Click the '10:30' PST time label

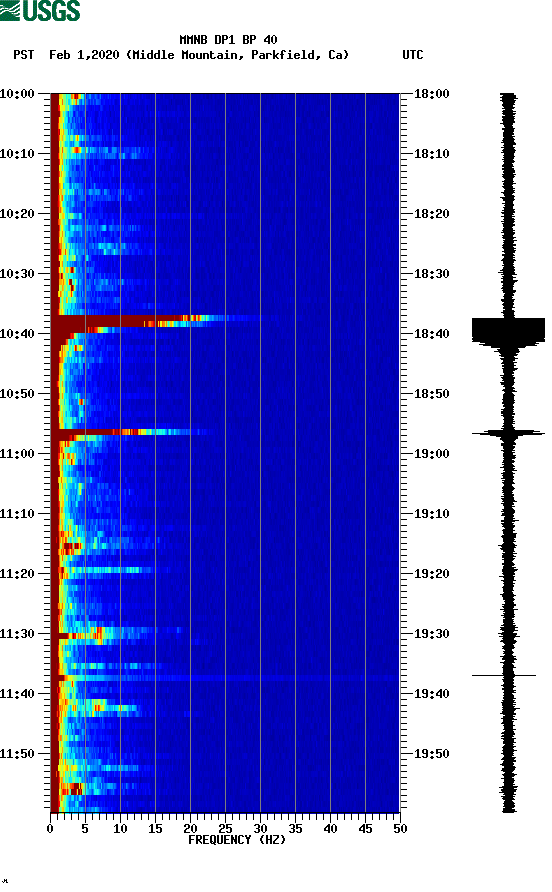tap(17, 274)
